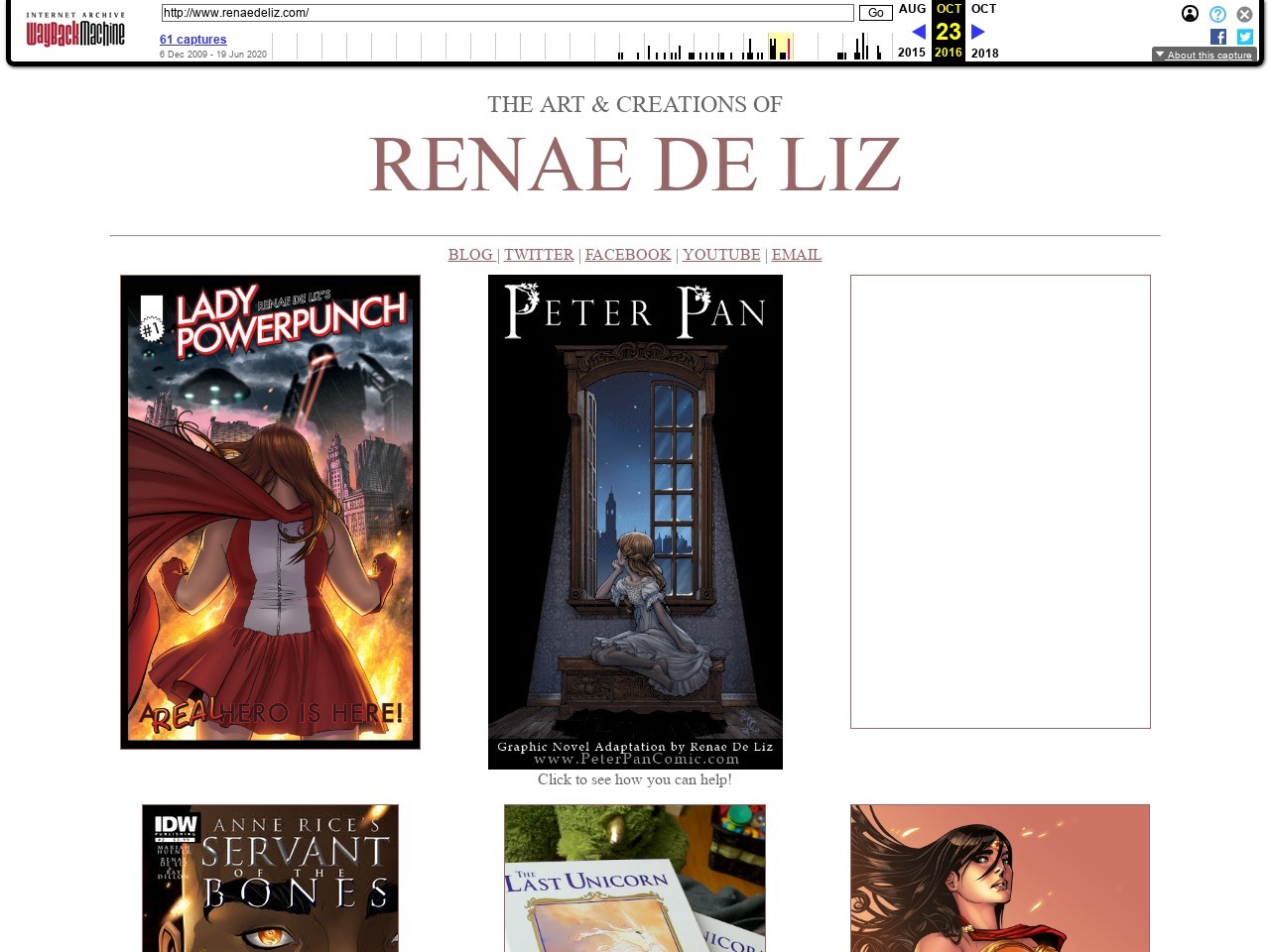Click the Wayback Machine logo
Viewport: 1270px width, 952px height.
[75, 32]
